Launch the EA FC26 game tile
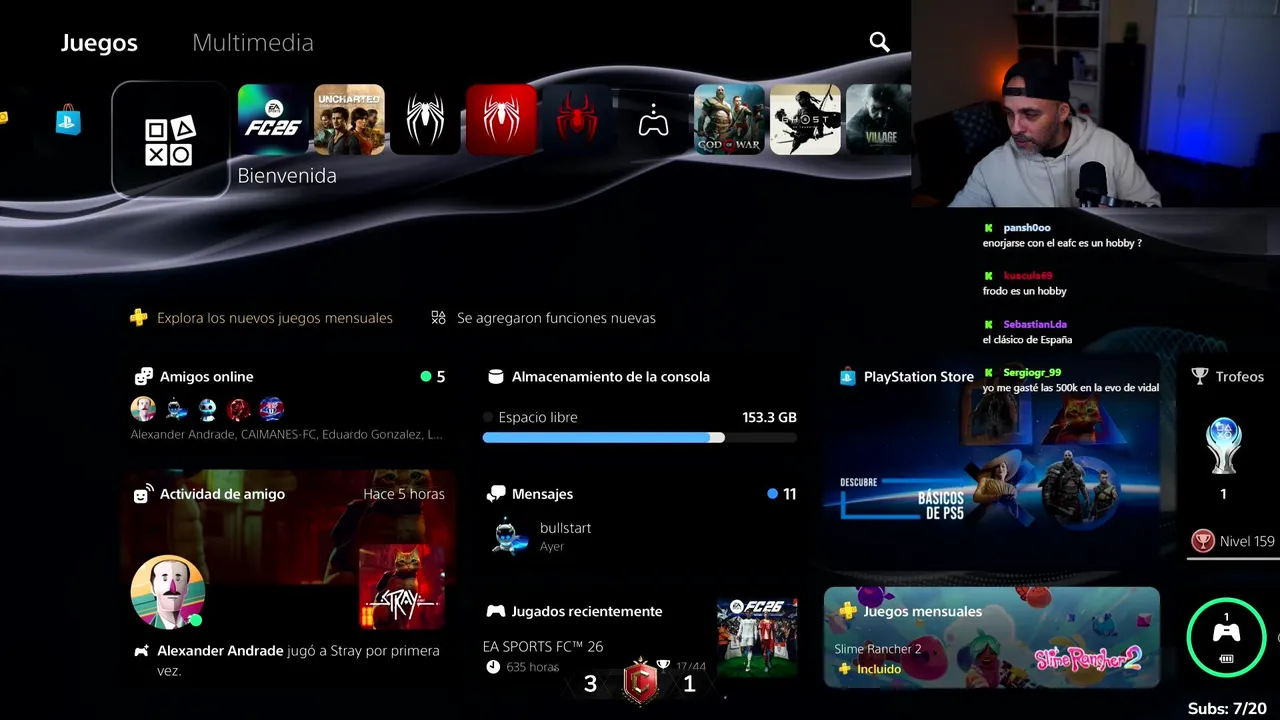The image size is (1280, 720). point(273,120)
